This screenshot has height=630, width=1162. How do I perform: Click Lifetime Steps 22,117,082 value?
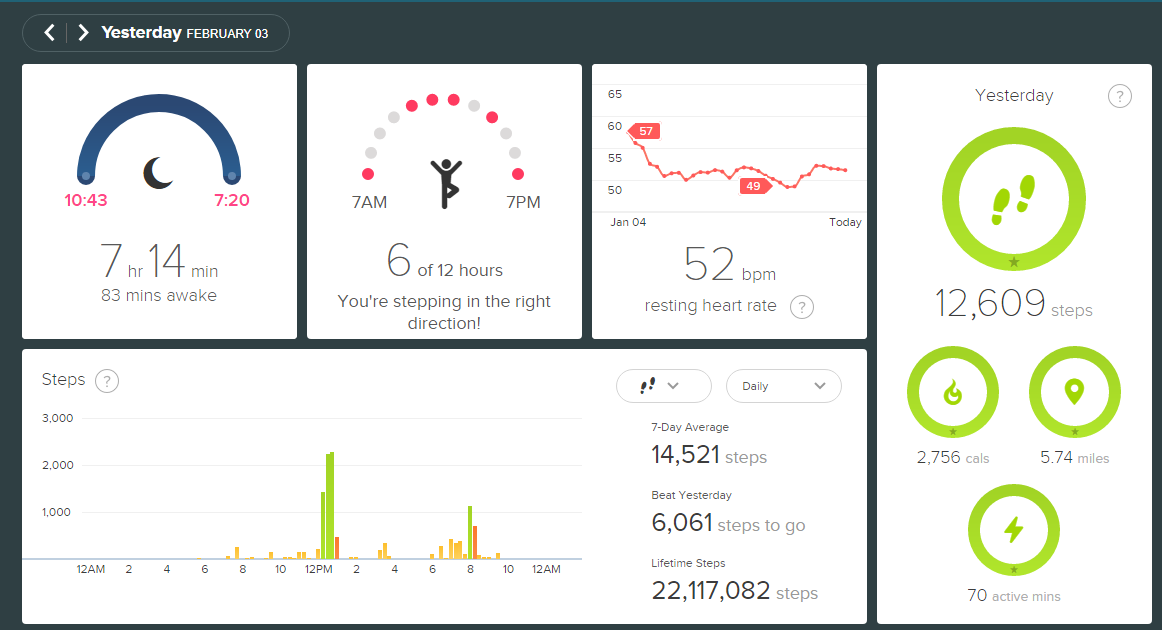tap(734, 591)
